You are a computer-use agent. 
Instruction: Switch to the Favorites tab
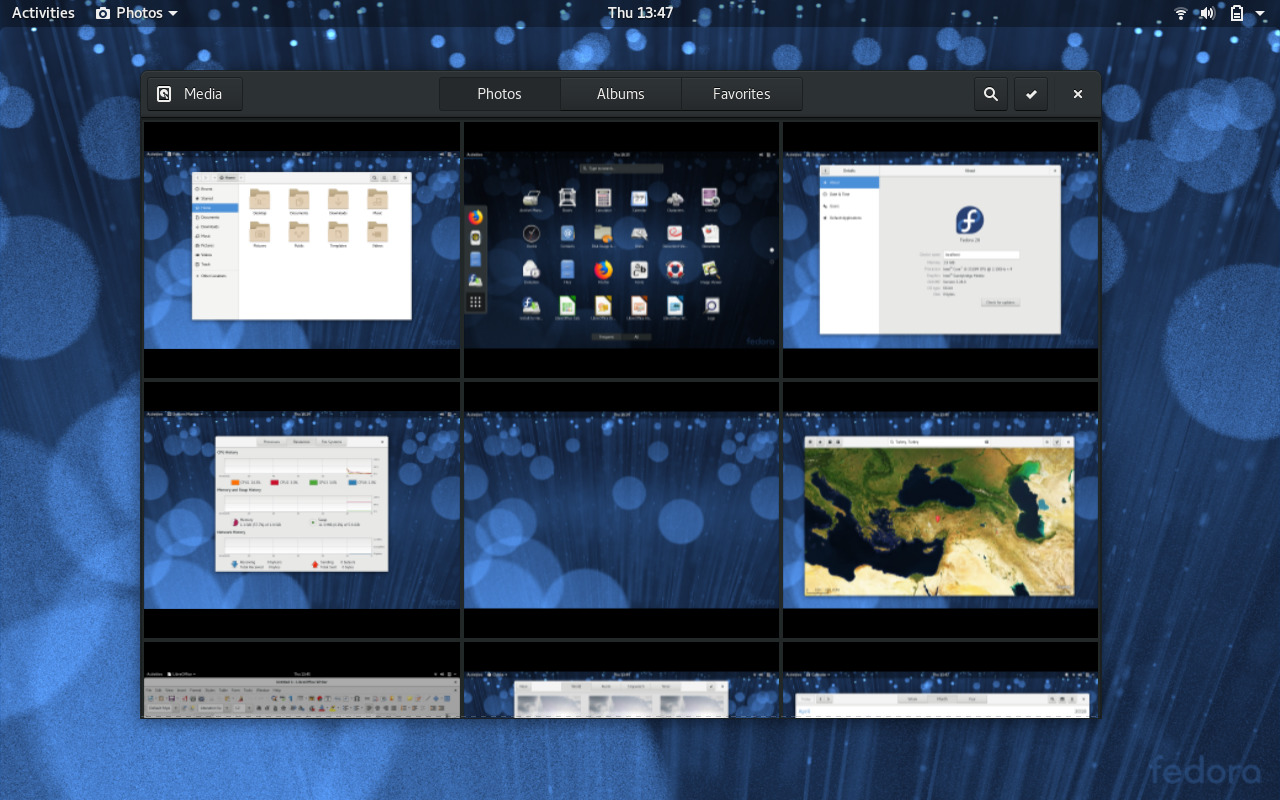pyautogui.click(x=742, y=94)
